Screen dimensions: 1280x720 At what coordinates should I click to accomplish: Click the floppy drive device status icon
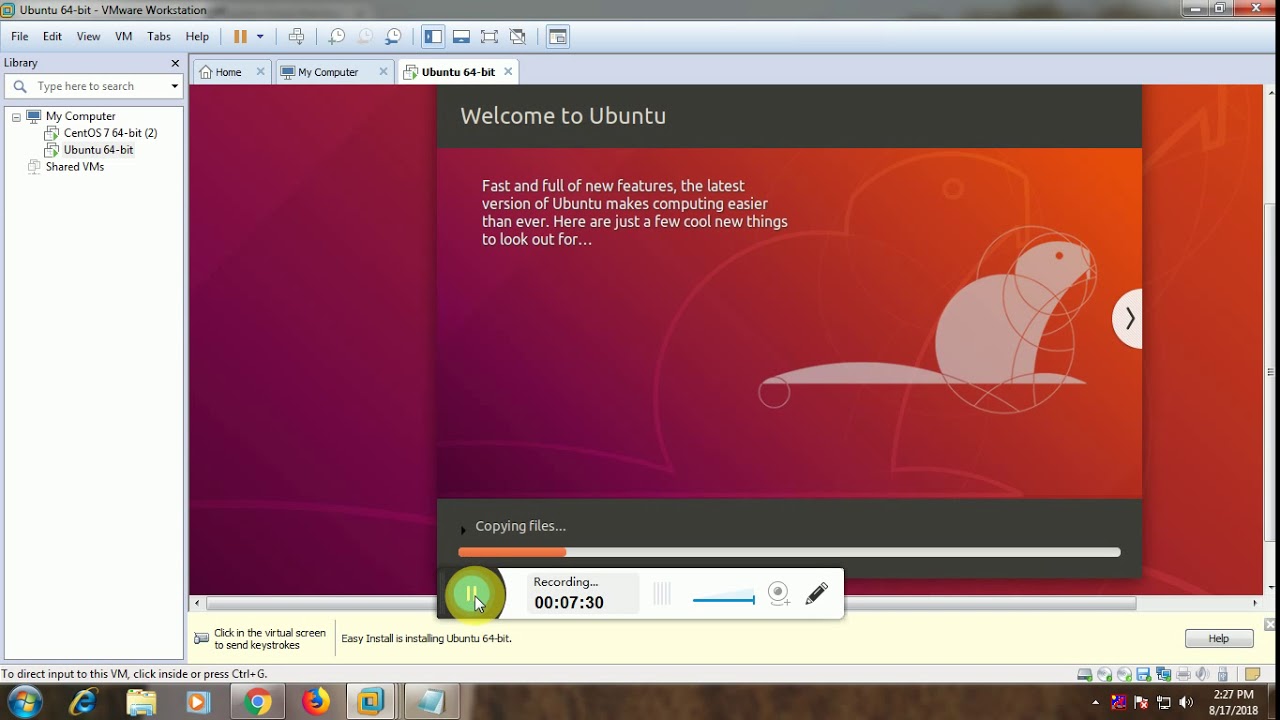1143,675
